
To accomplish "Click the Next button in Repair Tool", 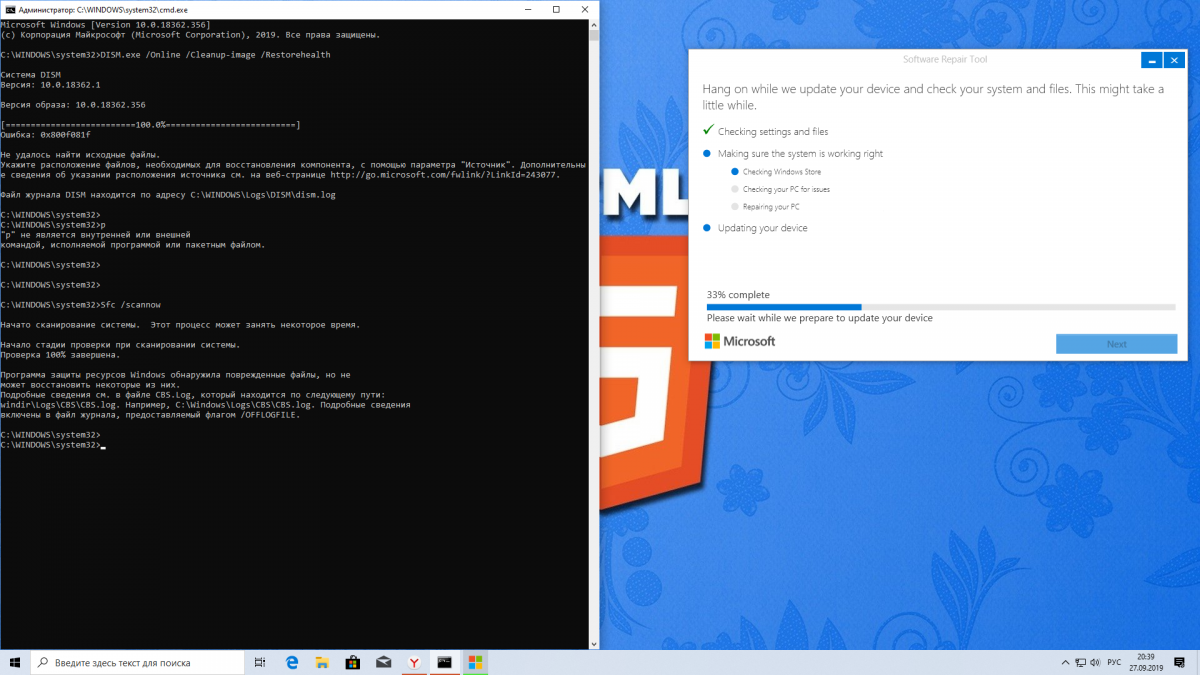I will pos(1116,344).
